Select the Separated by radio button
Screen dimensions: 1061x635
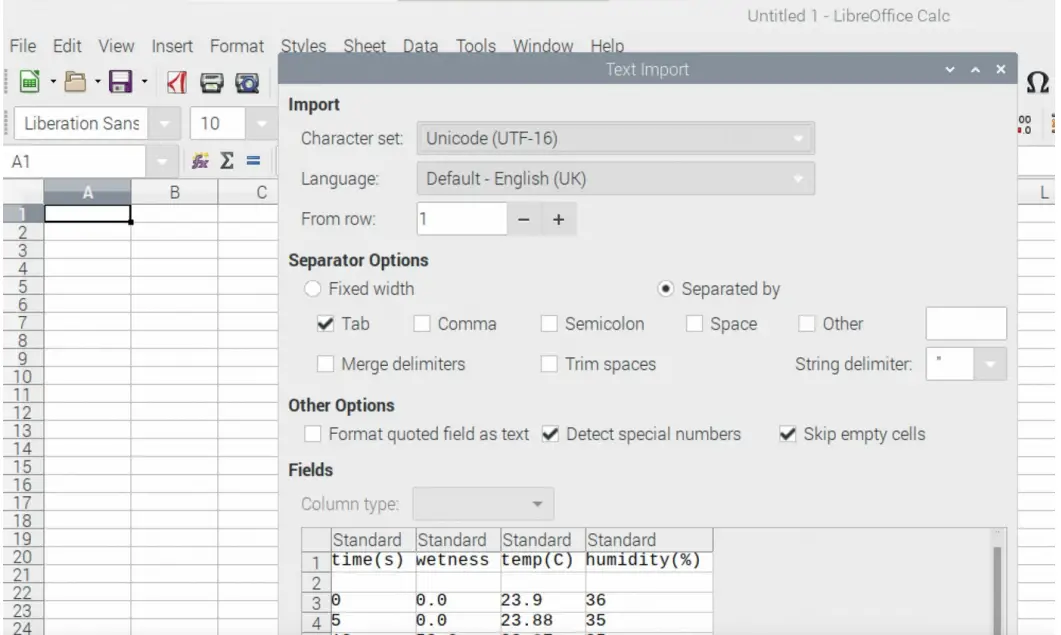tap(665, 289)
